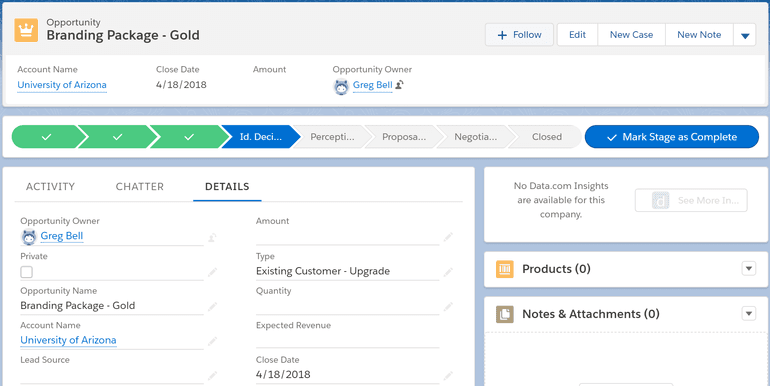Click the Notes & Attachments icon
Image resolution: width=770 pixels, height=386 pixels.
(x=505, y=314)
